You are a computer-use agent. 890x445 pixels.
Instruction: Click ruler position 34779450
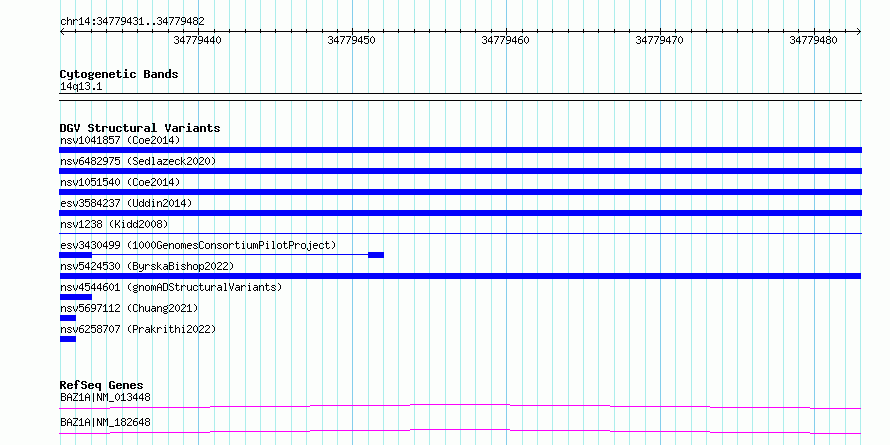[x=351, y=40]
